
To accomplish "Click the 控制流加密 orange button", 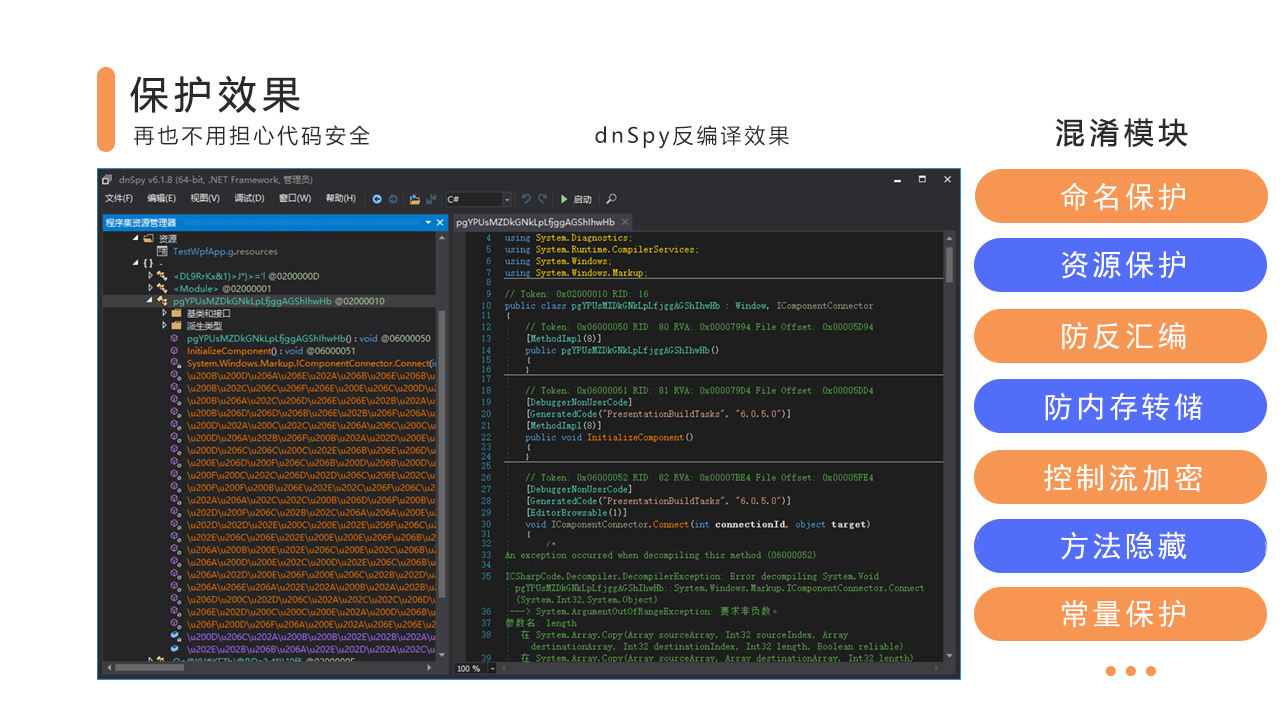I will tap(1121, 477).
